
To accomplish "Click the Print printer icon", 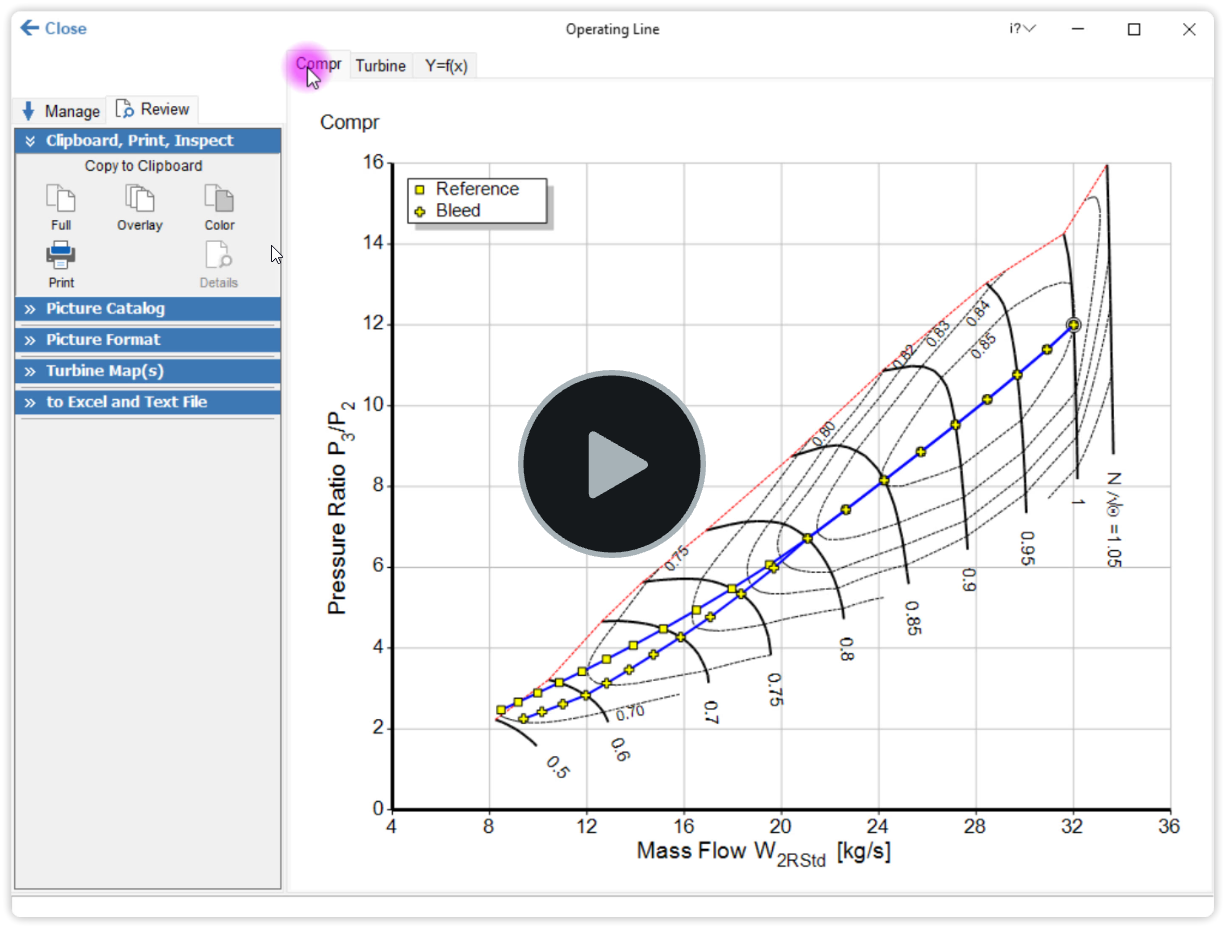I will pos(61,257).
